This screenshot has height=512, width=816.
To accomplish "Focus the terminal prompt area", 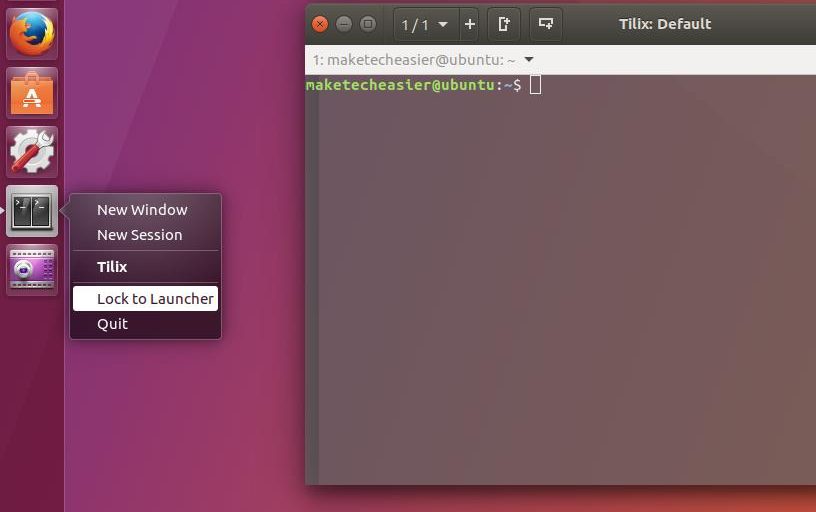I will [560, 280].
